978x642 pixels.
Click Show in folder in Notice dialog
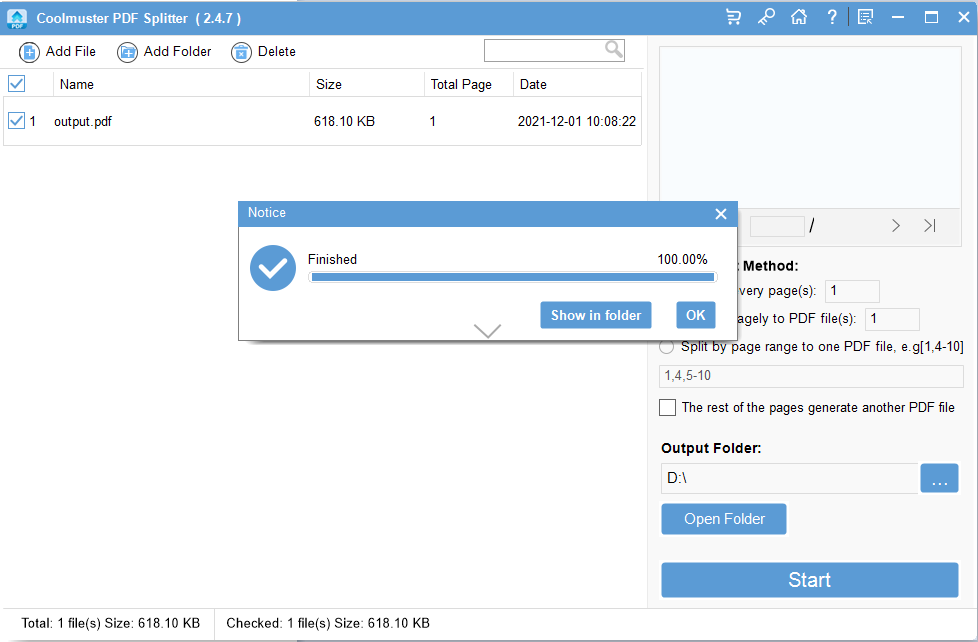(595, 315)
